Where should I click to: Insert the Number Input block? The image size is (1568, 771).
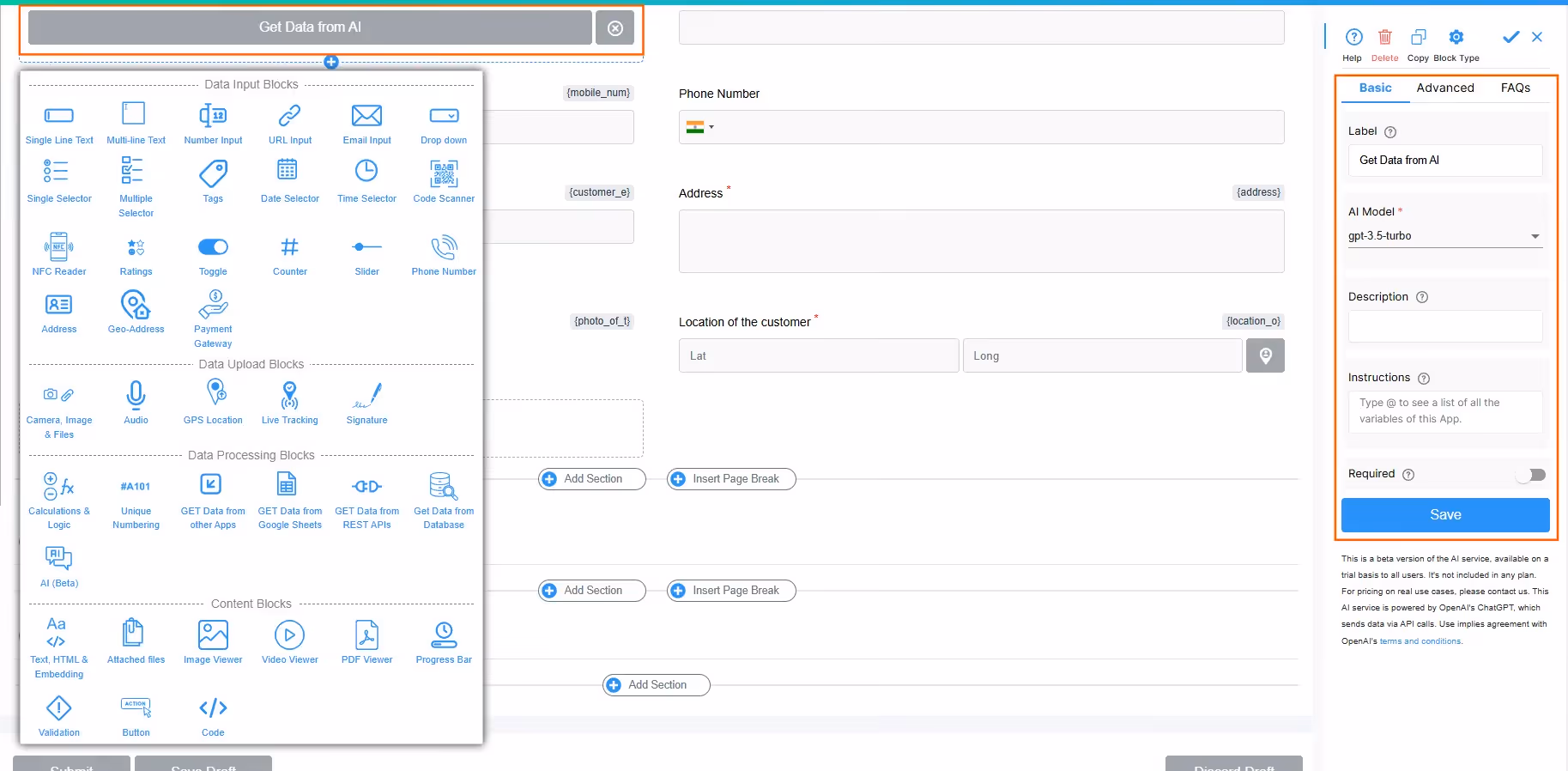(213, 124)
